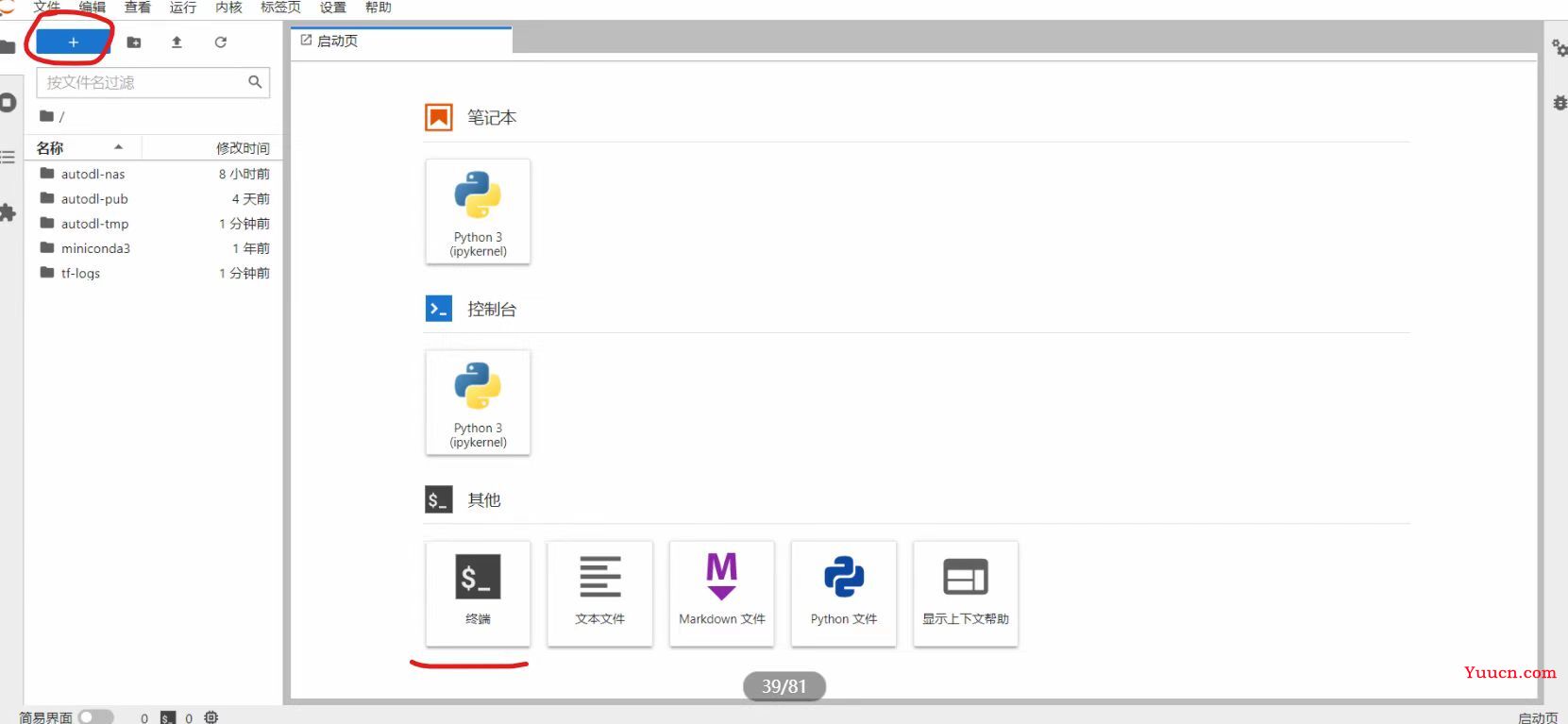1568x724 pixels.
Task: Open the 帮助 menu
Action: [378, 8]
